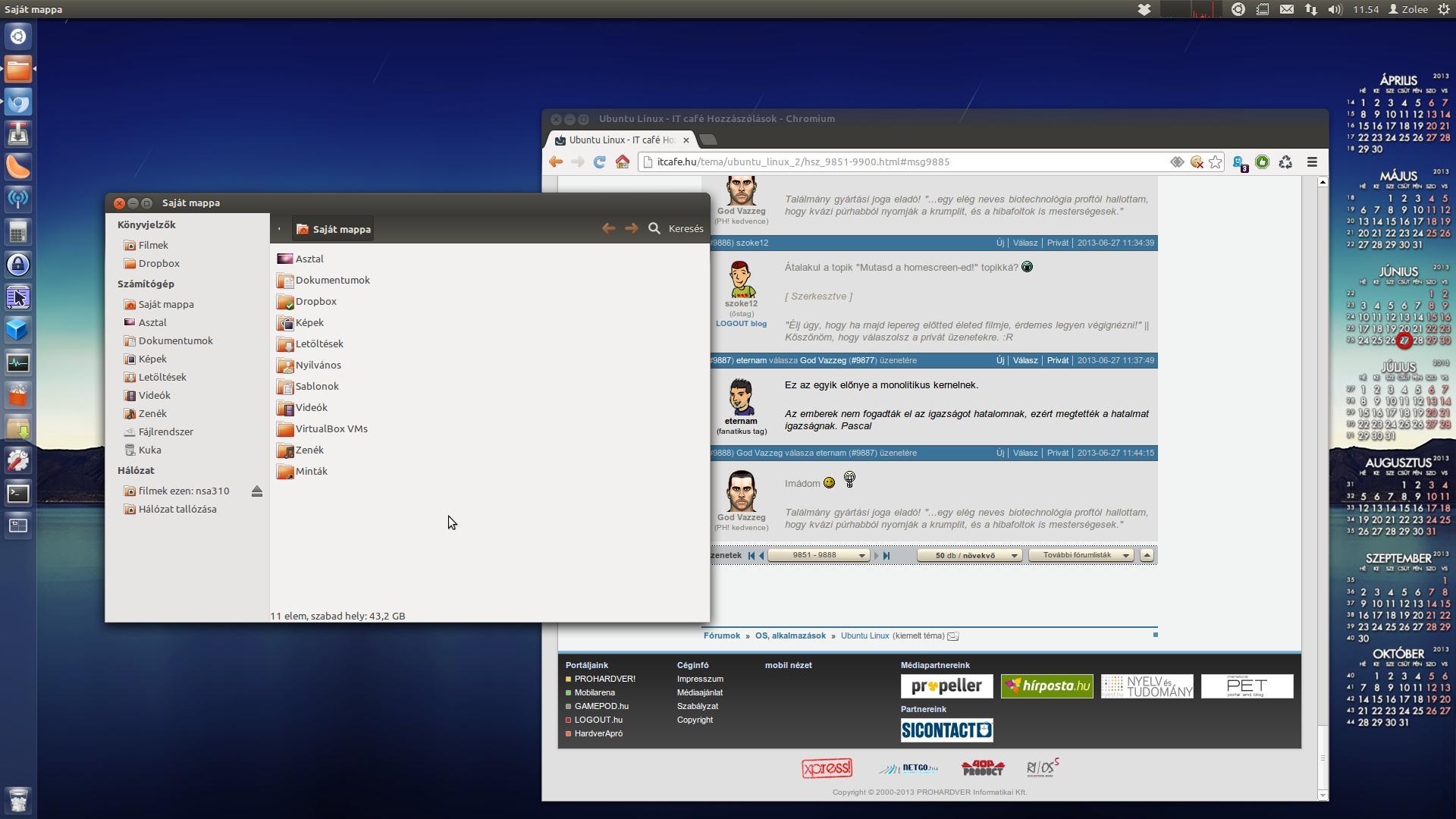Click the mobil nézet footer link

[788, 665]
